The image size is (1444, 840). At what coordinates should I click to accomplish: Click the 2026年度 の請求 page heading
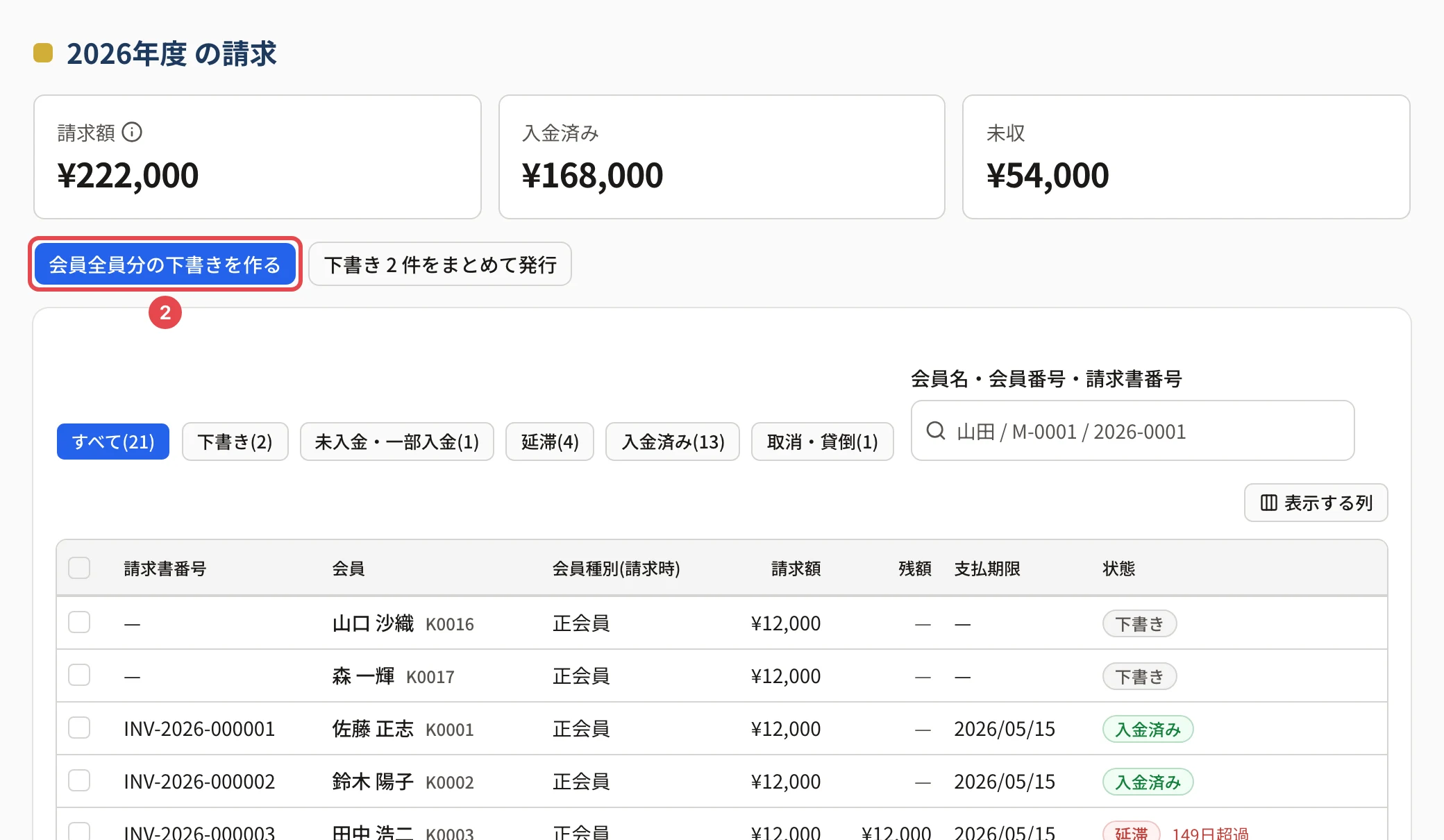pos(171,53)
